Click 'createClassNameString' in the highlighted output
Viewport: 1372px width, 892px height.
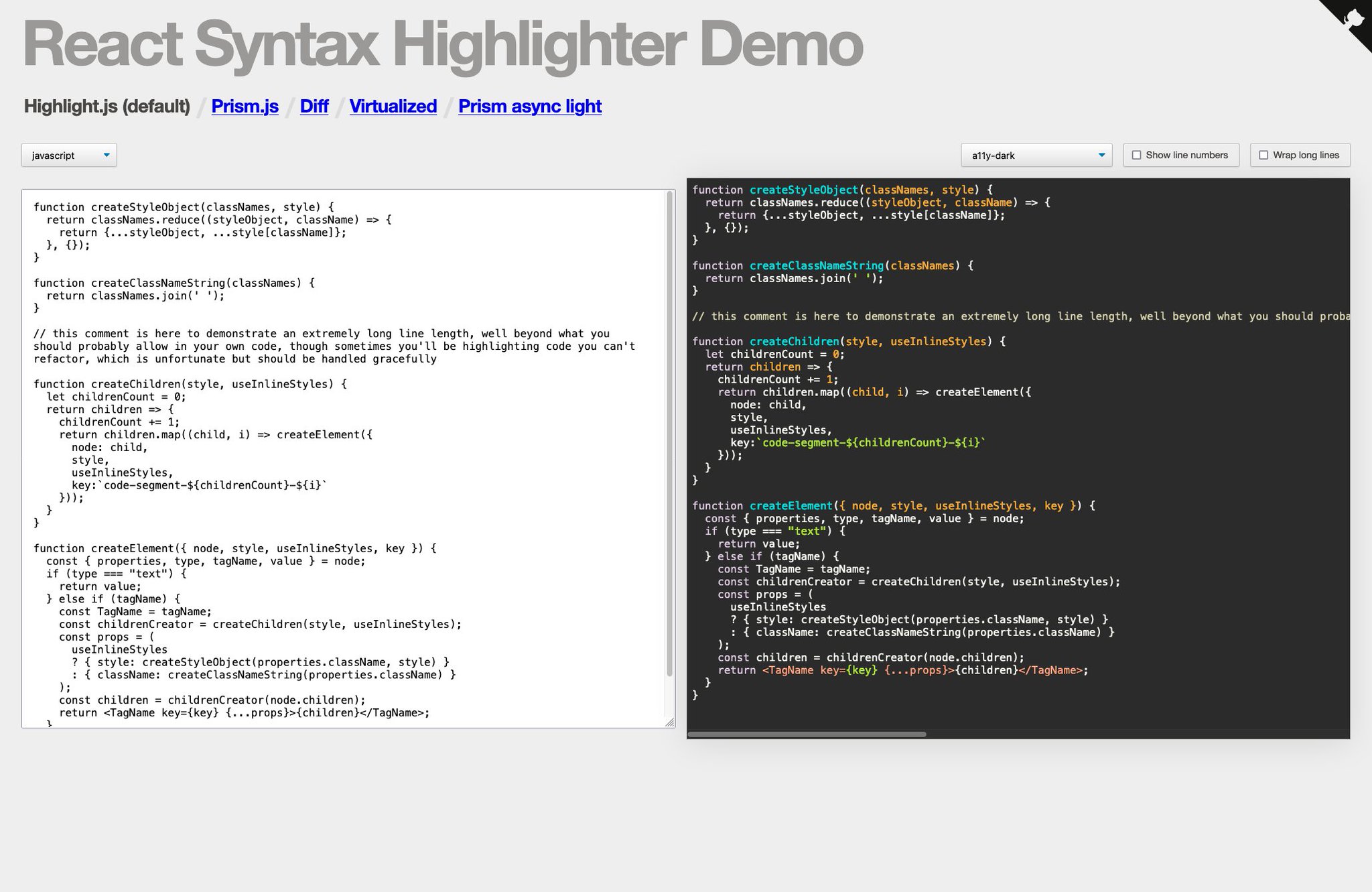tap(817, 265)
